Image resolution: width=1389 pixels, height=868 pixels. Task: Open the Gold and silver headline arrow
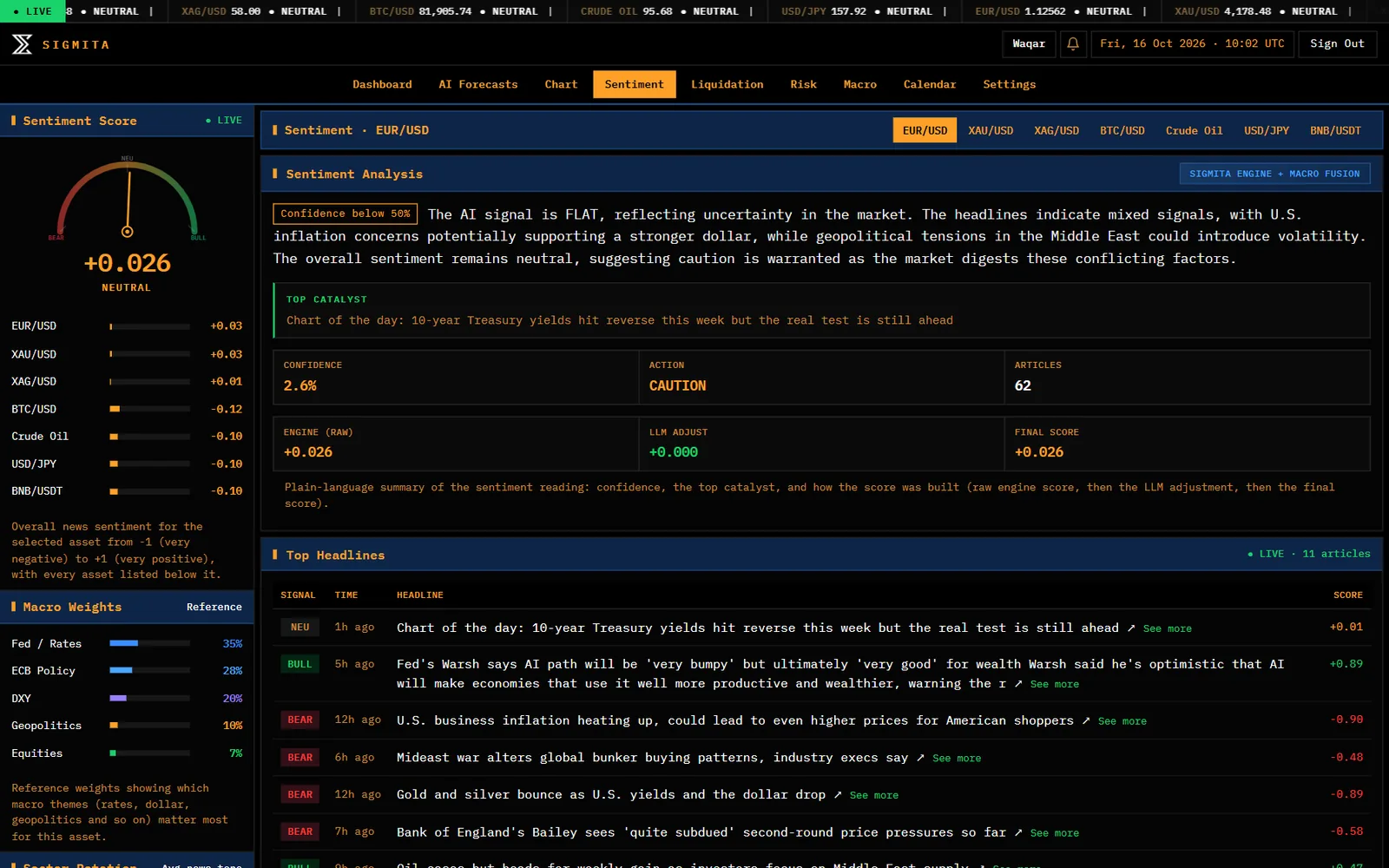coord(838,795)
